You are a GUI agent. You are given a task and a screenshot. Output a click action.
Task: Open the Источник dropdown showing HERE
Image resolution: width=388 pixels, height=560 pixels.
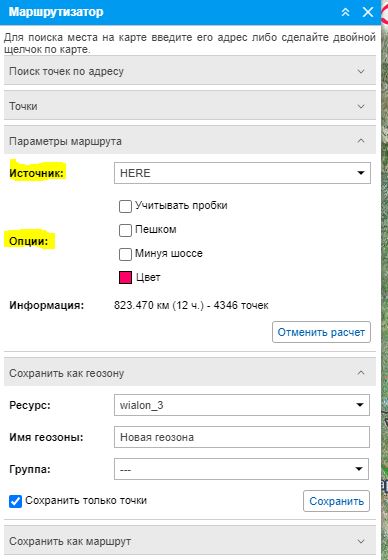pos(242,173)
